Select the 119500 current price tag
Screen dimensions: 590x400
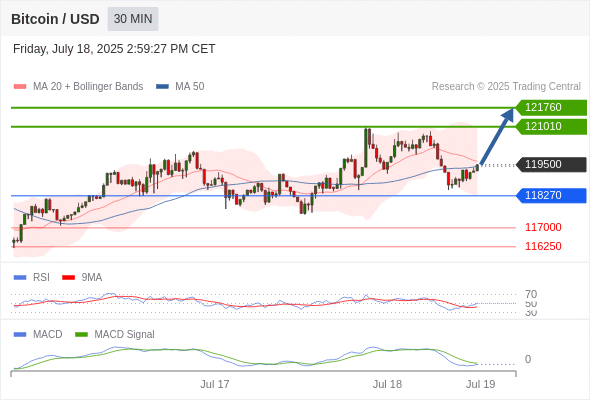[x=551, y=164]
